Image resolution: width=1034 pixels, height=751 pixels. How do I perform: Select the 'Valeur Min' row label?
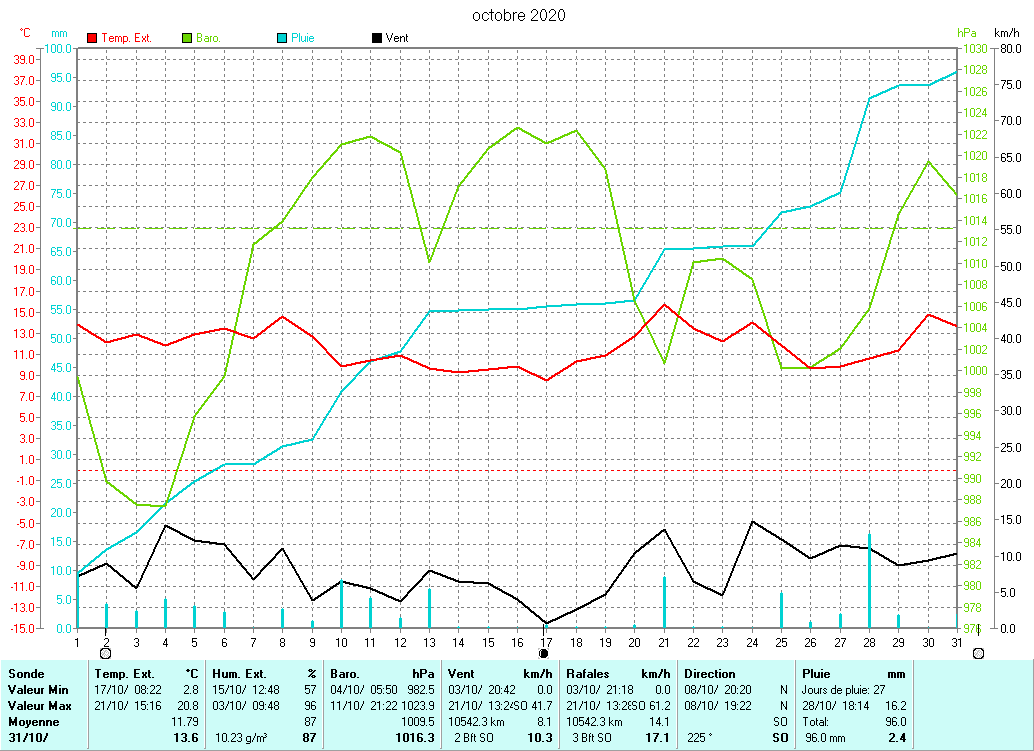pos(38,690)
